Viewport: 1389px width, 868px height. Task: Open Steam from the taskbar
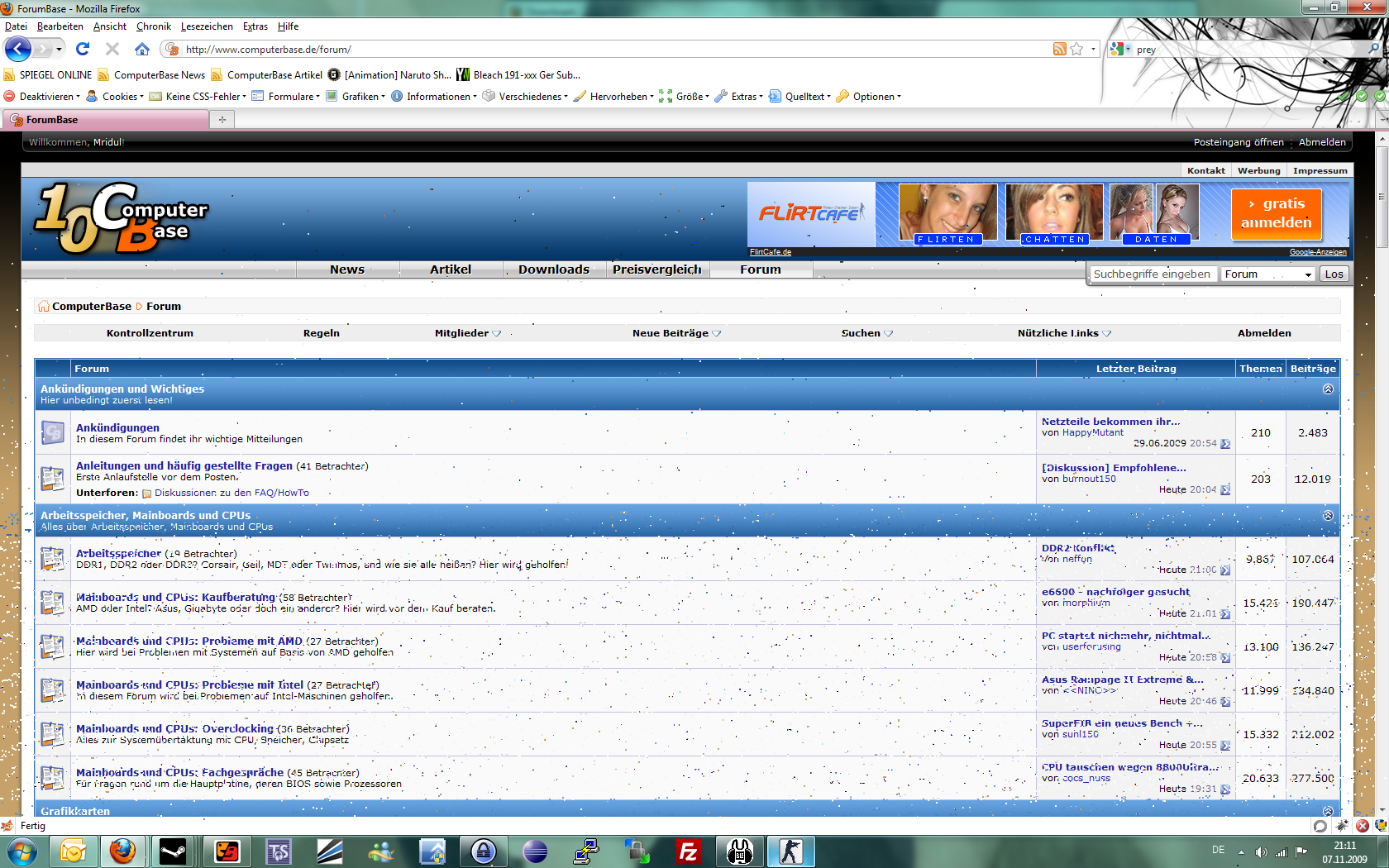coord(174,851)
